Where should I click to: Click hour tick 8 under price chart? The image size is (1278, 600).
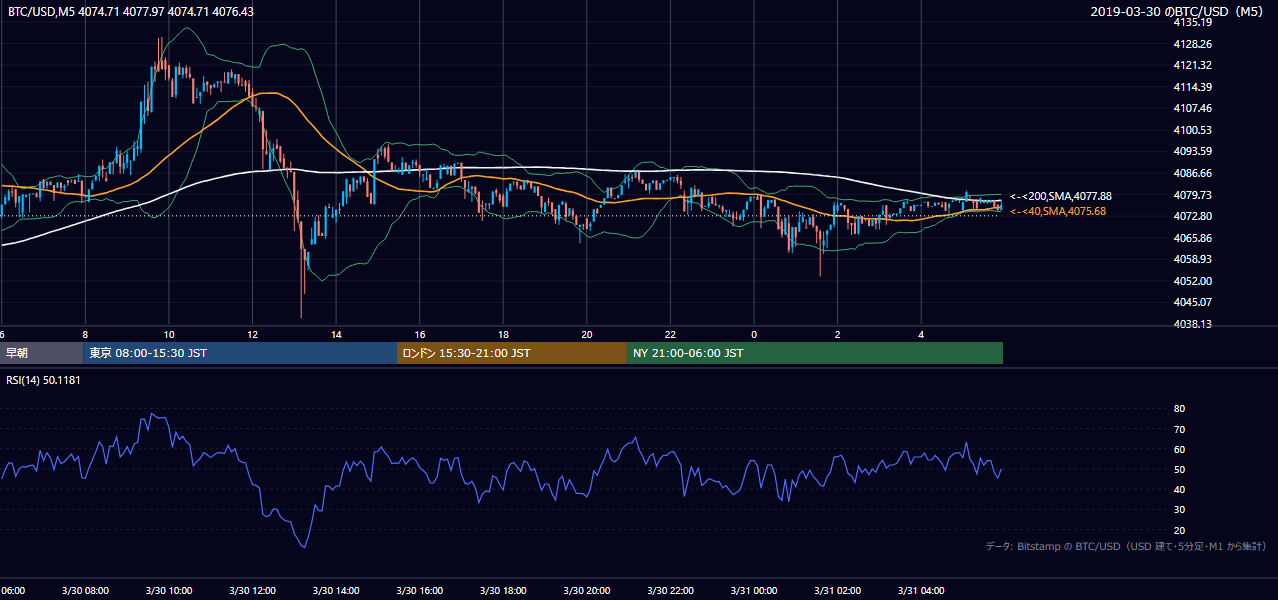[x=86, y=335]
